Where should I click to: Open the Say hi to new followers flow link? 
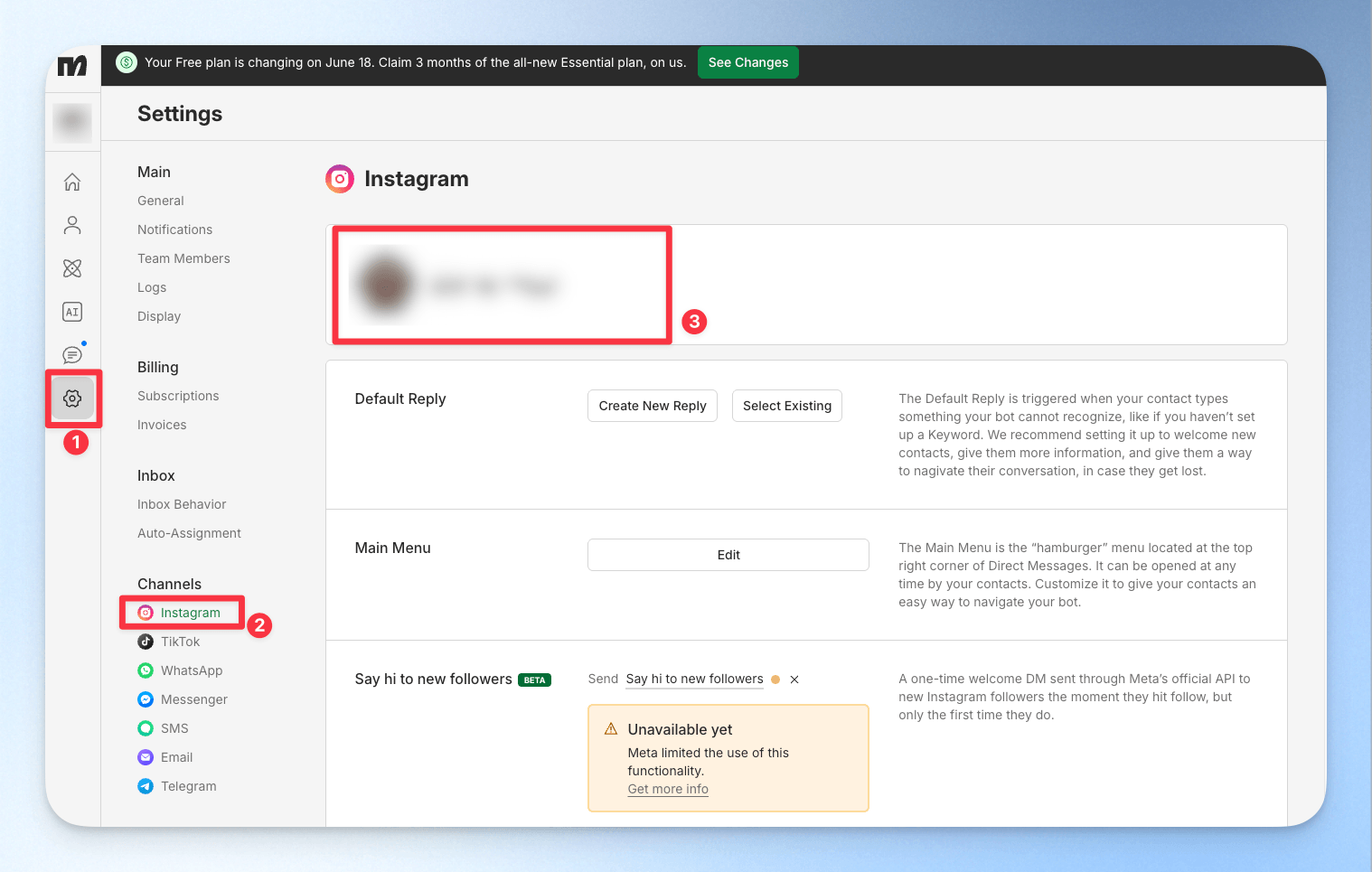coord(694,679)
